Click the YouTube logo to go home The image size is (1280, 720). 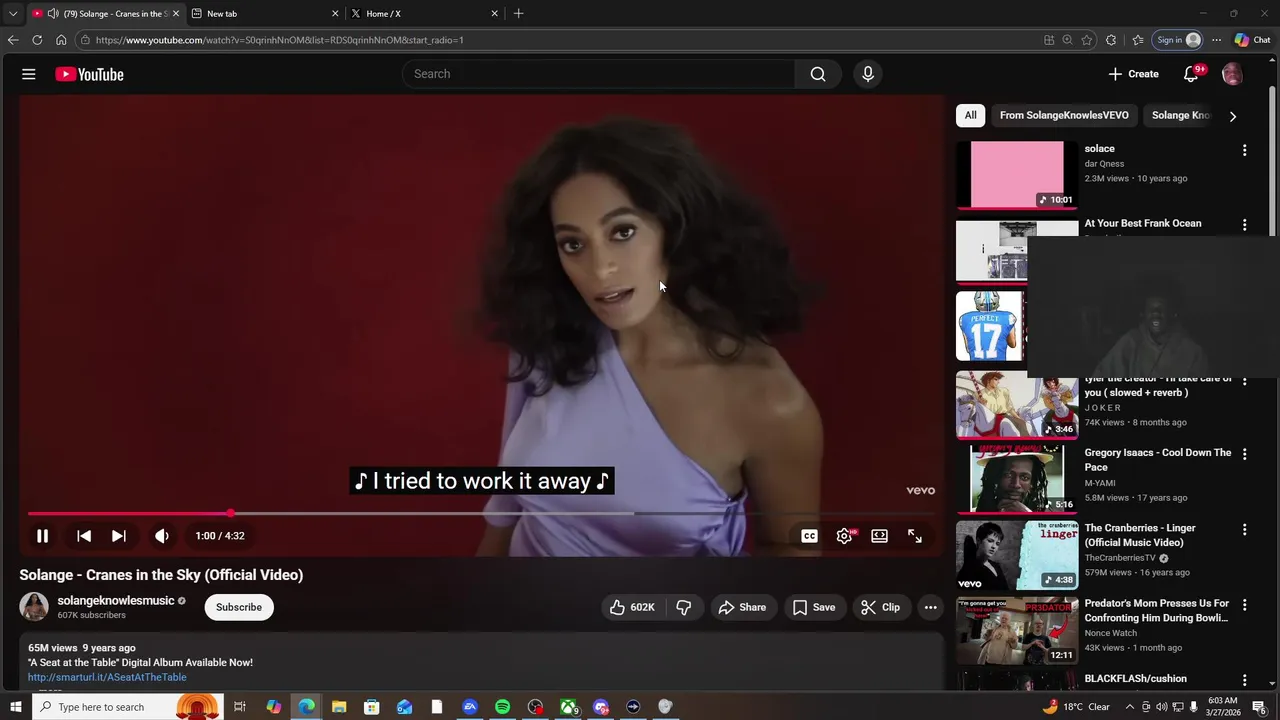(x=89, y=74)
